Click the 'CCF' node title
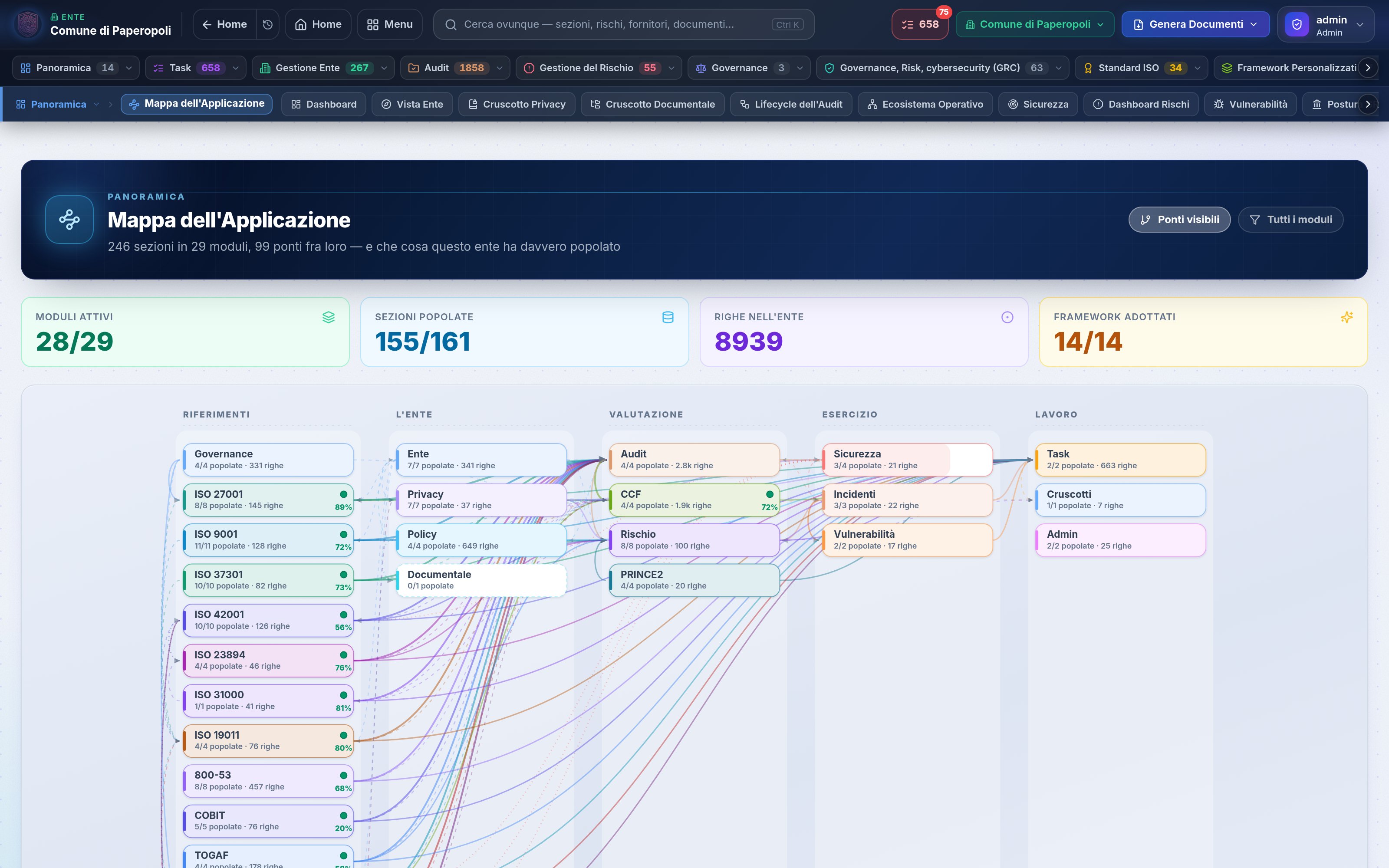This screenshot has height=868, width=1389. (630, 494)
